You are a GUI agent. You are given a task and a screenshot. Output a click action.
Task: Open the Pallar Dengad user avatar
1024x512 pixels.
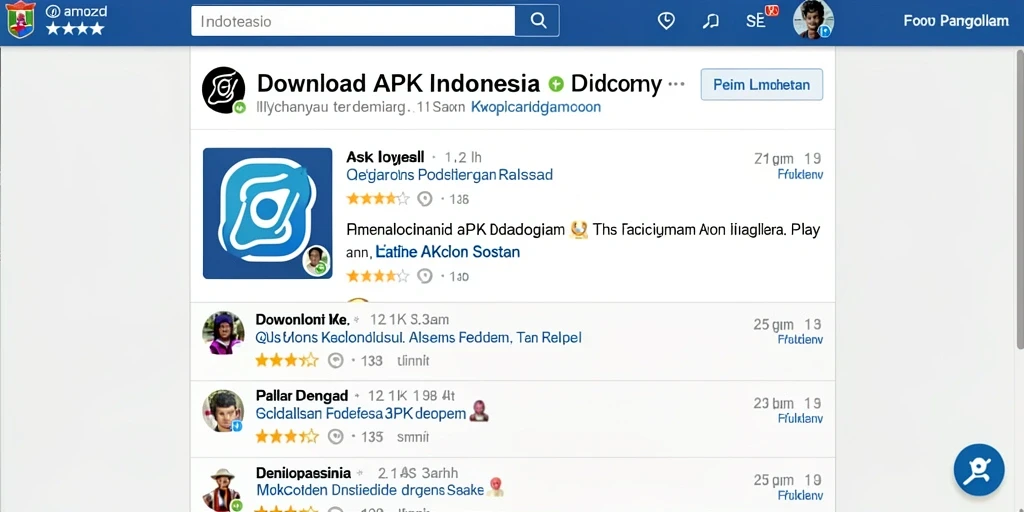coord(223,411)
